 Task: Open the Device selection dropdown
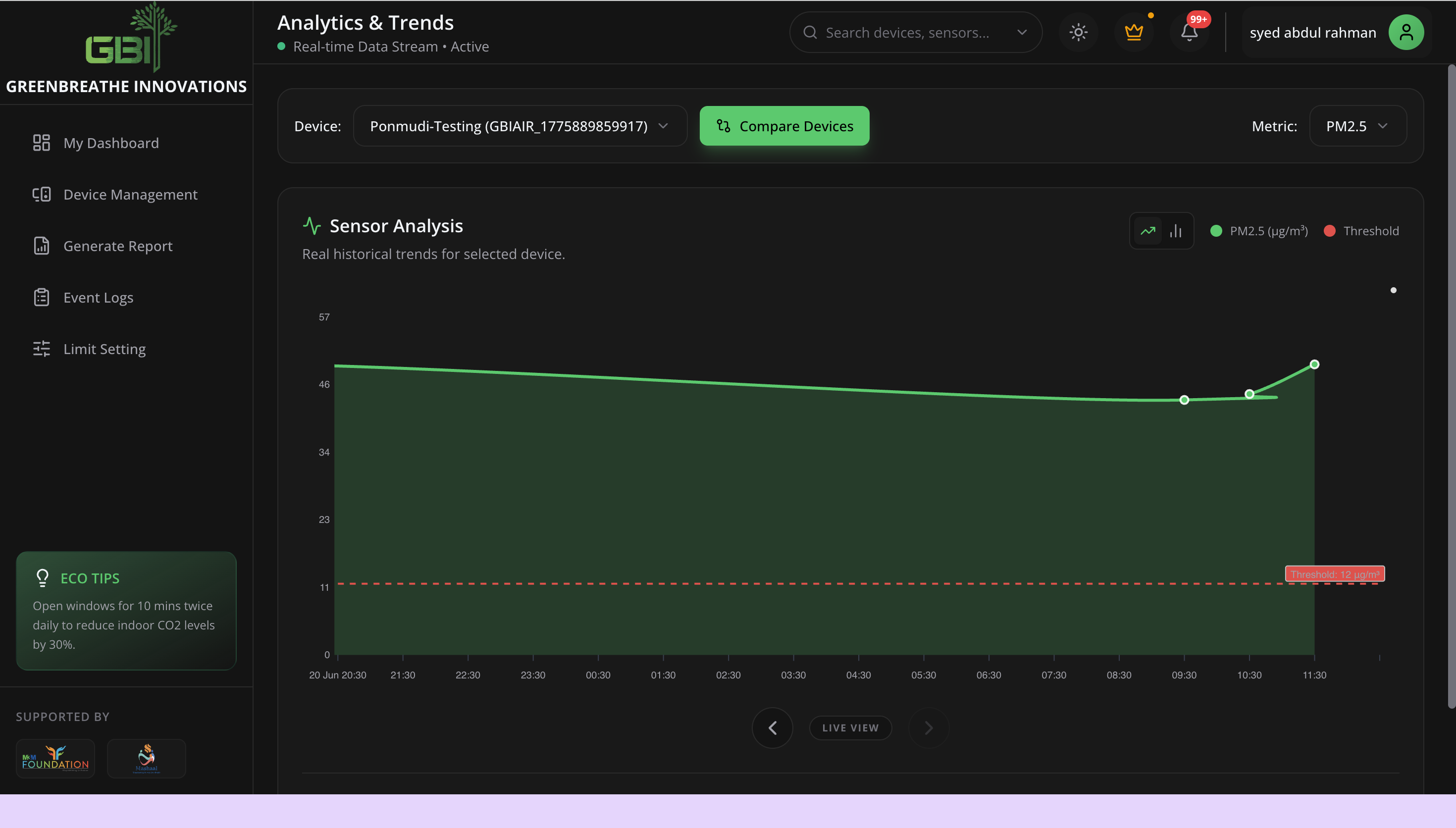[x=520, y=126]
